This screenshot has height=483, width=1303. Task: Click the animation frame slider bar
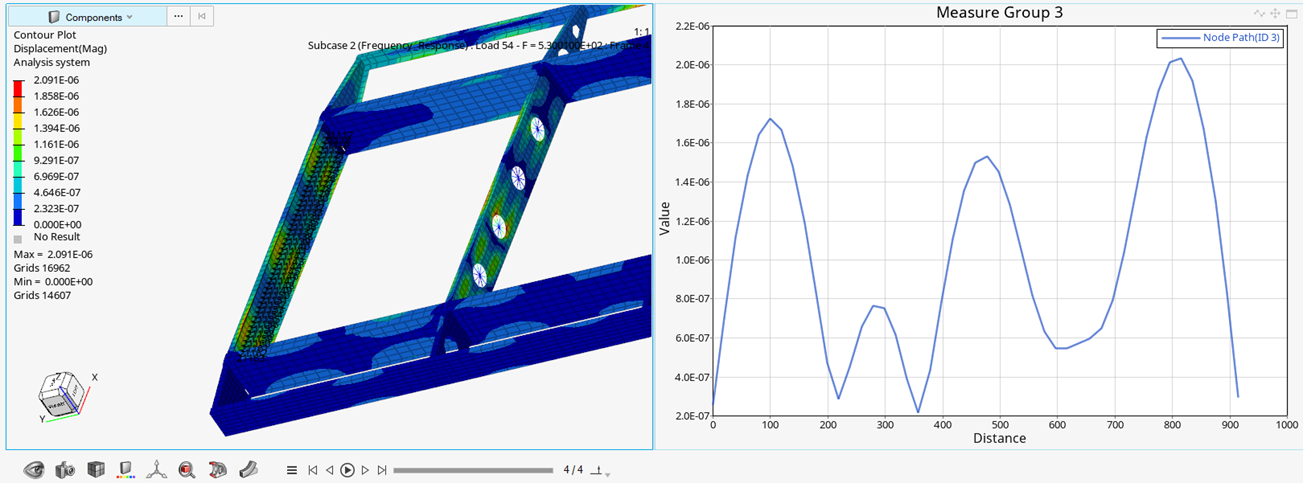[473, 470]
